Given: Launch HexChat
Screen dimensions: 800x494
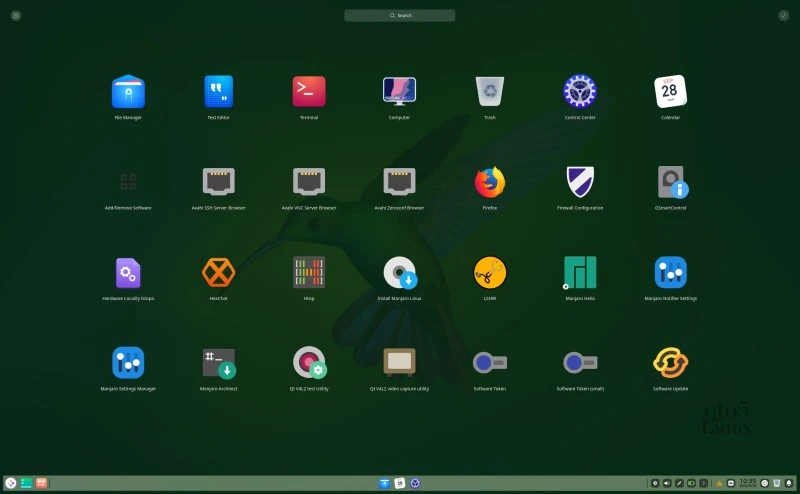Looking at the screenshot, I should pos(218,273).
